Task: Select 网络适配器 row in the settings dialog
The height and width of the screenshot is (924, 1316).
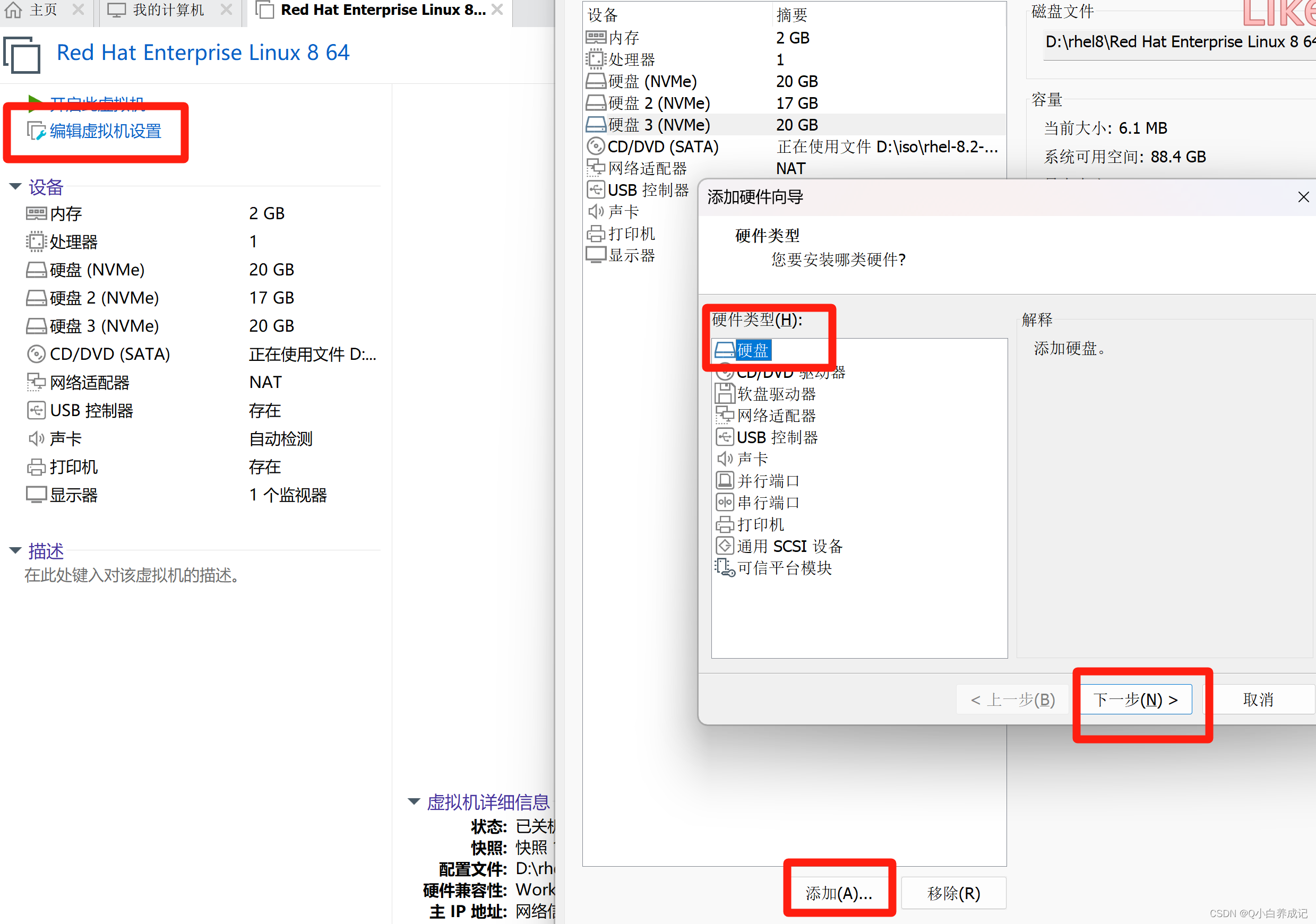Action: click(794, 169)
